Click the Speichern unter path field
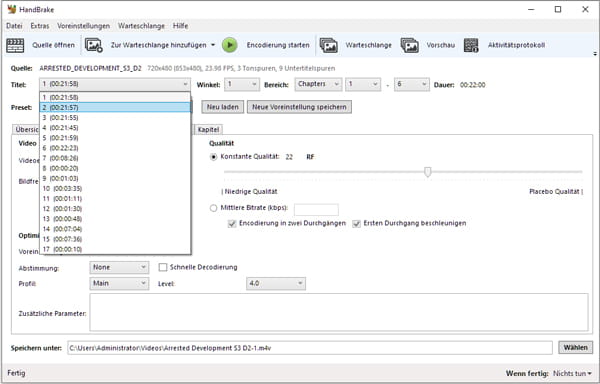The height and width of the screenshot is (384, 600). point(310,348)
